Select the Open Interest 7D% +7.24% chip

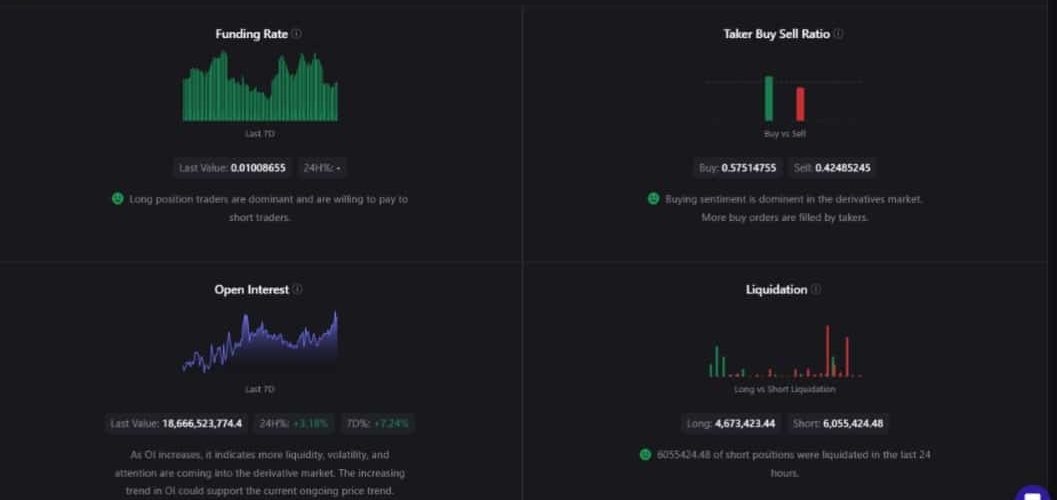pyautogui.click(x=378, y=423)
